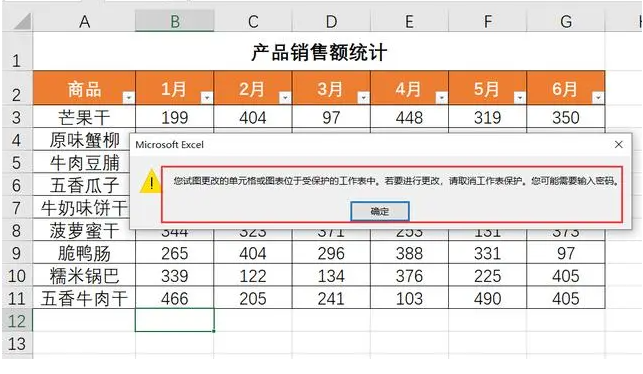Viewport: 643px width, 374px height.
Task: Click cell 388 in 脆鸭肠 row
Action: coord(409,253)
